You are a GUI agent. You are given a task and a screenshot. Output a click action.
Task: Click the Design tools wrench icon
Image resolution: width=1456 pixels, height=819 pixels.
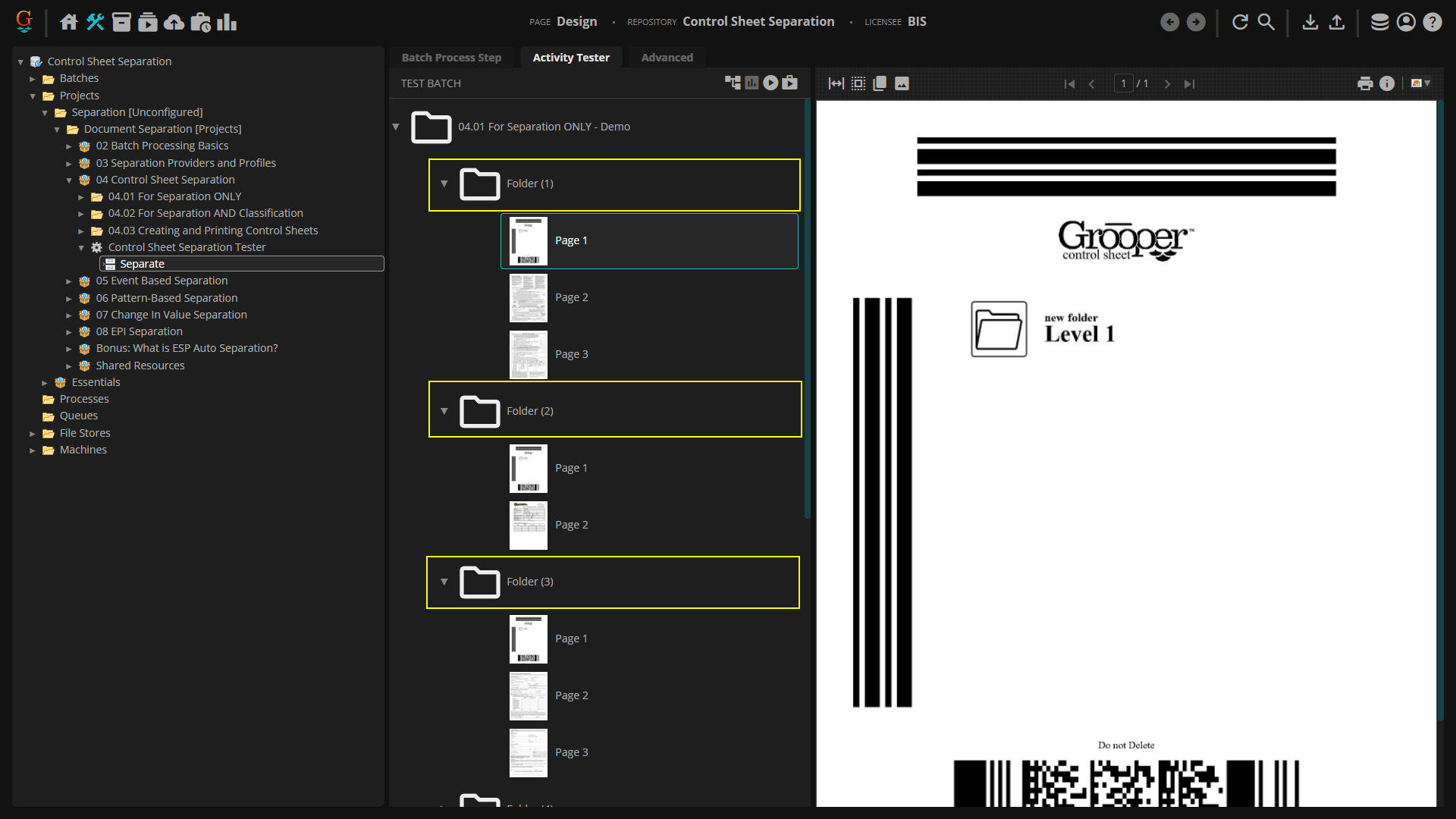click(96, 22)
